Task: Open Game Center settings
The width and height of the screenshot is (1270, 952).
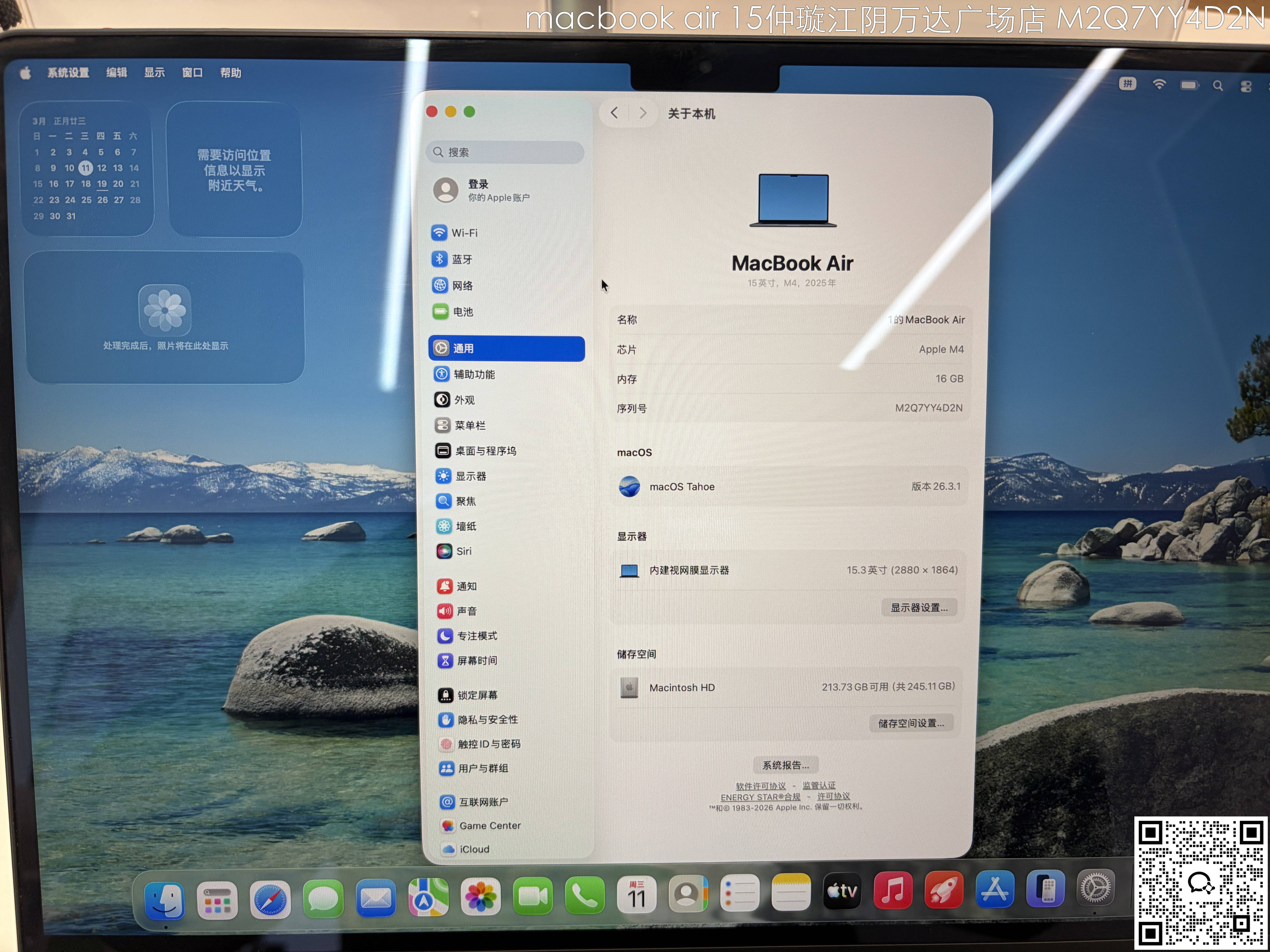Action: pyautogui.click(x=490, y=826)
